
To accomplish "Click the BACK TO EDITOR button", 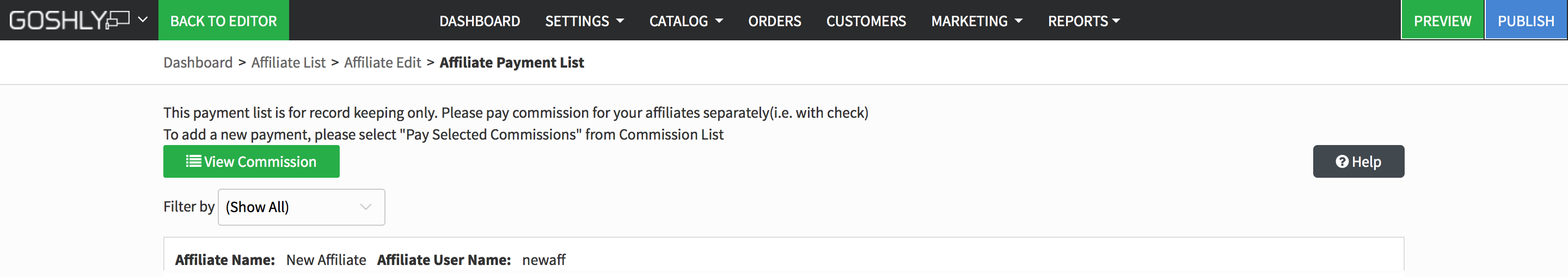I will point(223,20).
